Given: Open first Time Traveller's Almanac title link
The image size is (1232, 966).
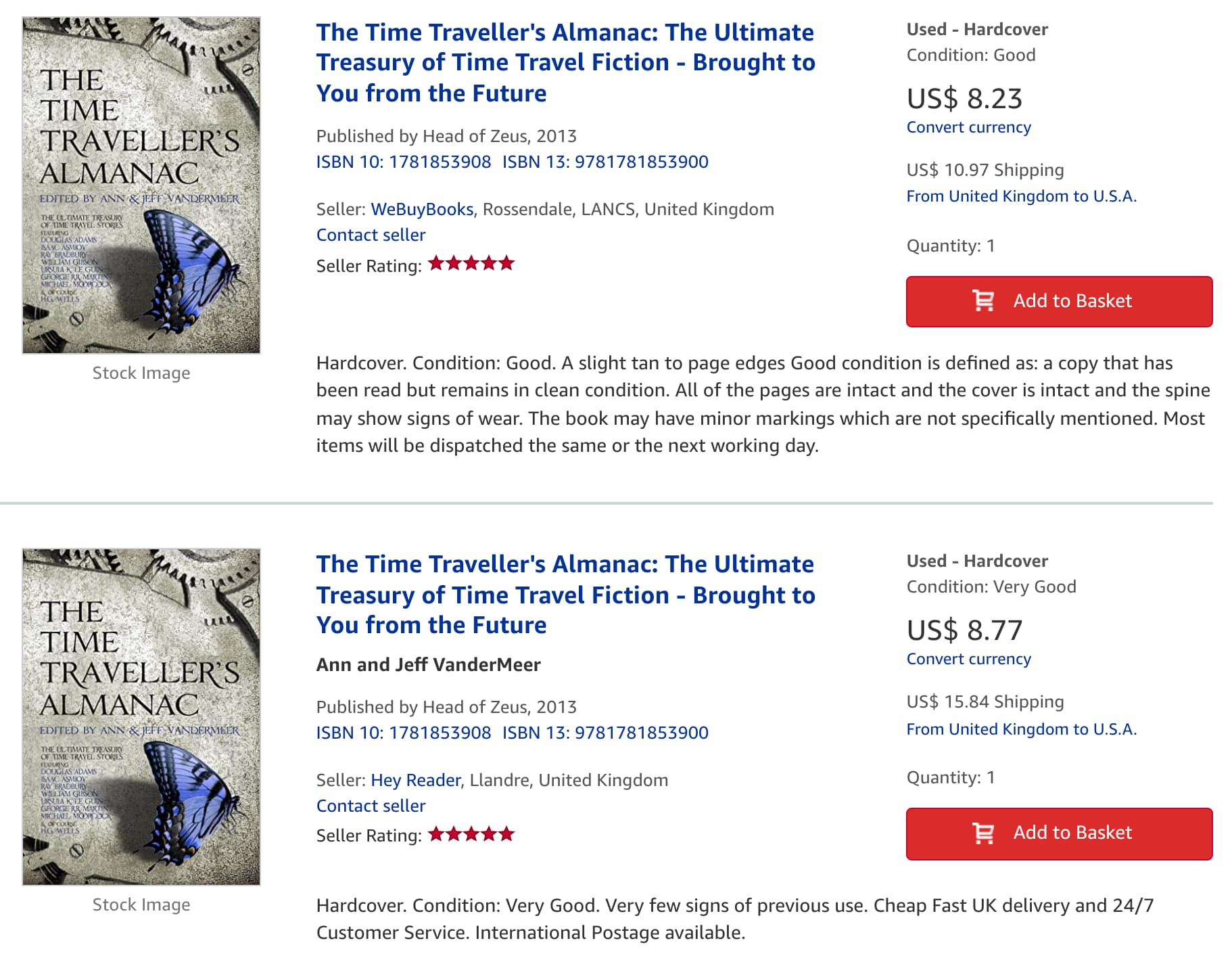Looking at the screenshot, I should click(x=566, y=62).
